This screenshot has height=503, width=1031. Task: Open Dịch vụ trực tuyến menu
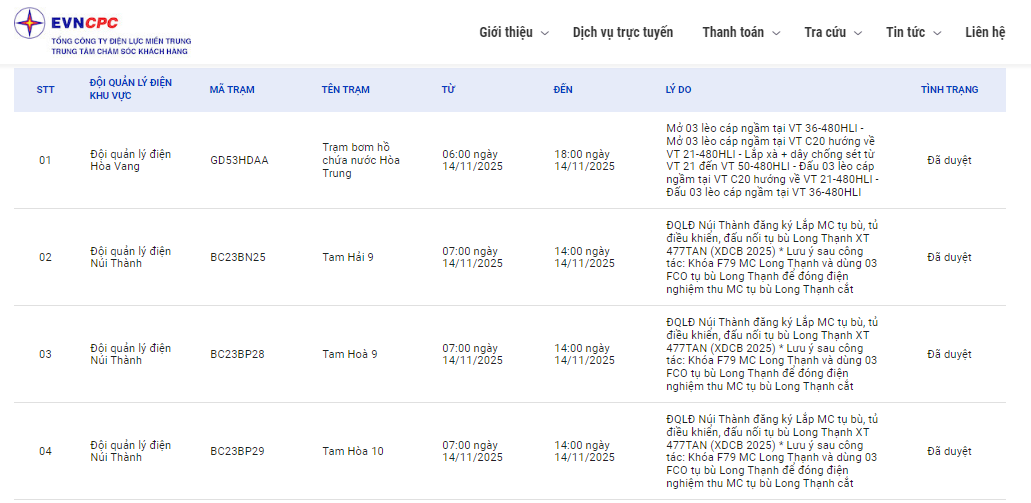(622, 32)
